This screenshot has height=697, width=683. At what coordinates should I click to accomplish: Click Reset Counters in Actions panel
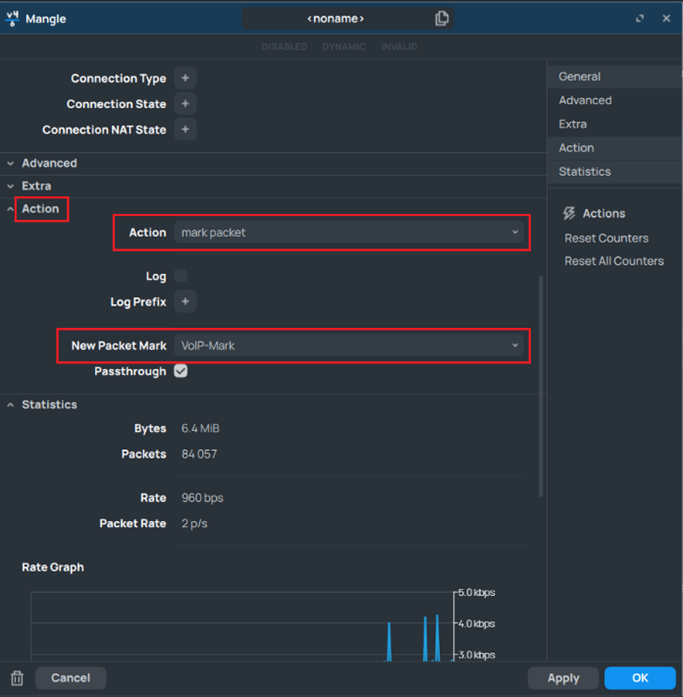point(606,238)
